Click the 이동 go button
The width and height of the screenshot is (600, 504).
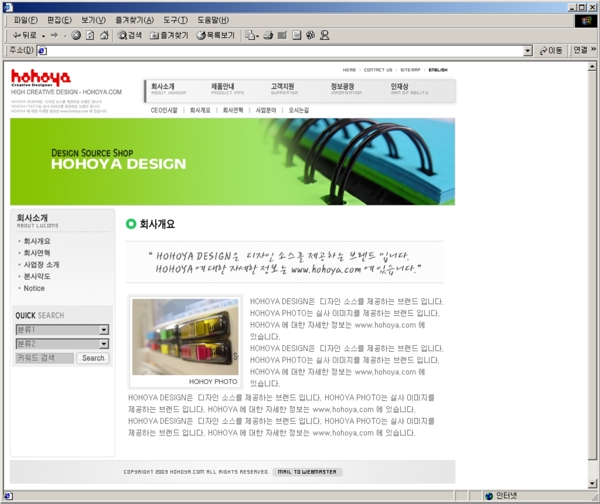point(551,51)
